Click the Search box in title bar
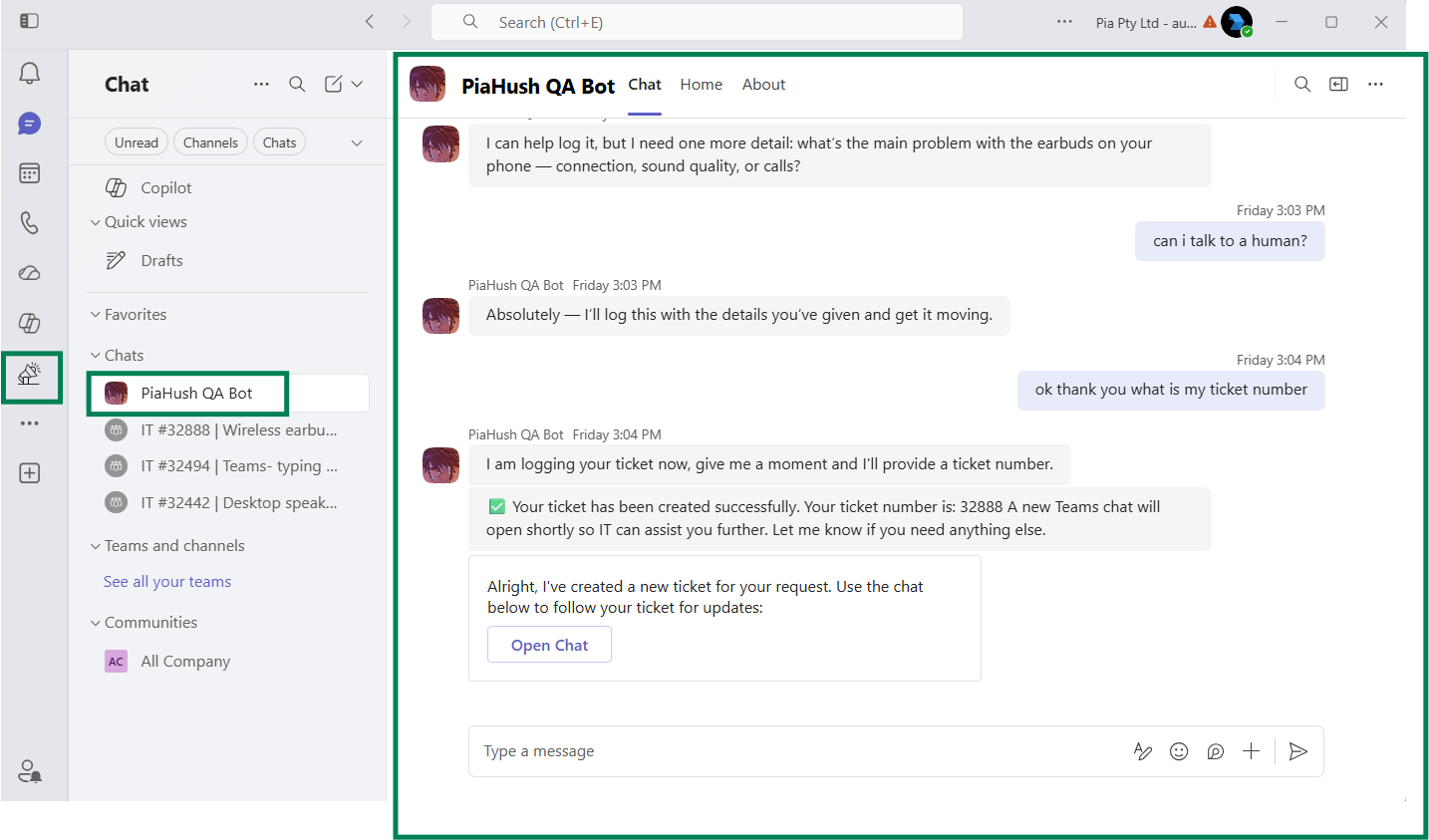This screenshot has width=1429, height=840. tap(697, 22)
